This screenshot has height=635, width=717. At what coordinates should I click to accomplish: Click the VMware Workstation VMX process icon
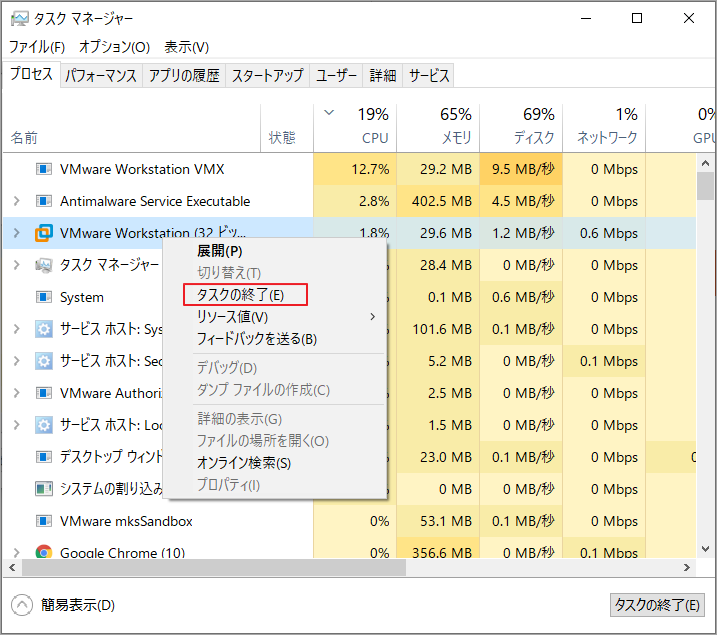coord(43,169)
